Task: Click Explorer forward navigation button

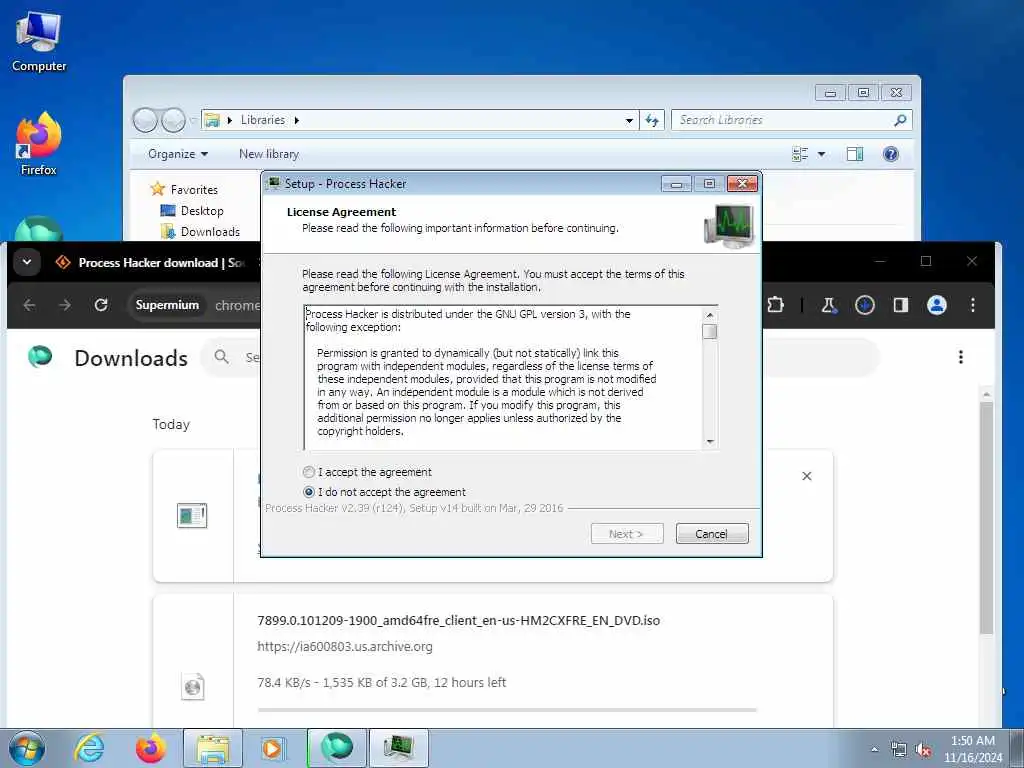Action: click(x=173, y=120)
